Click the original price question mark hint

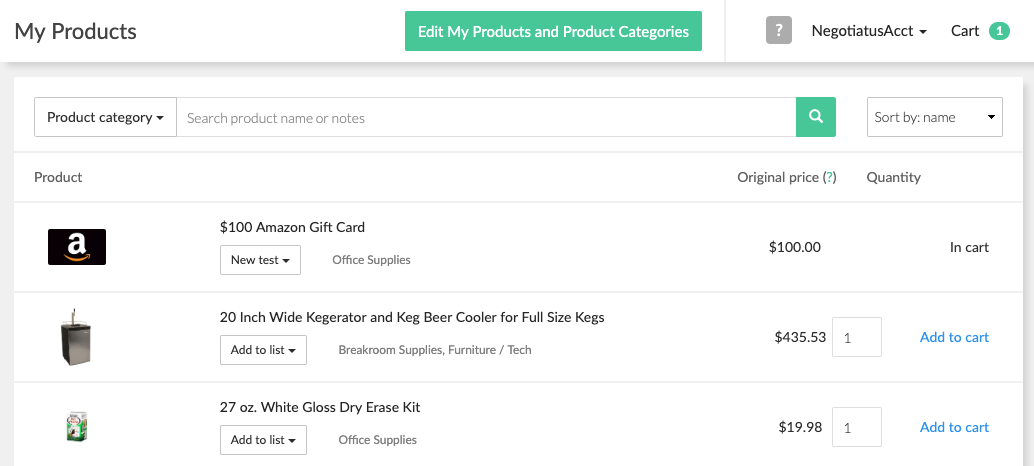[x=829, y=177]
